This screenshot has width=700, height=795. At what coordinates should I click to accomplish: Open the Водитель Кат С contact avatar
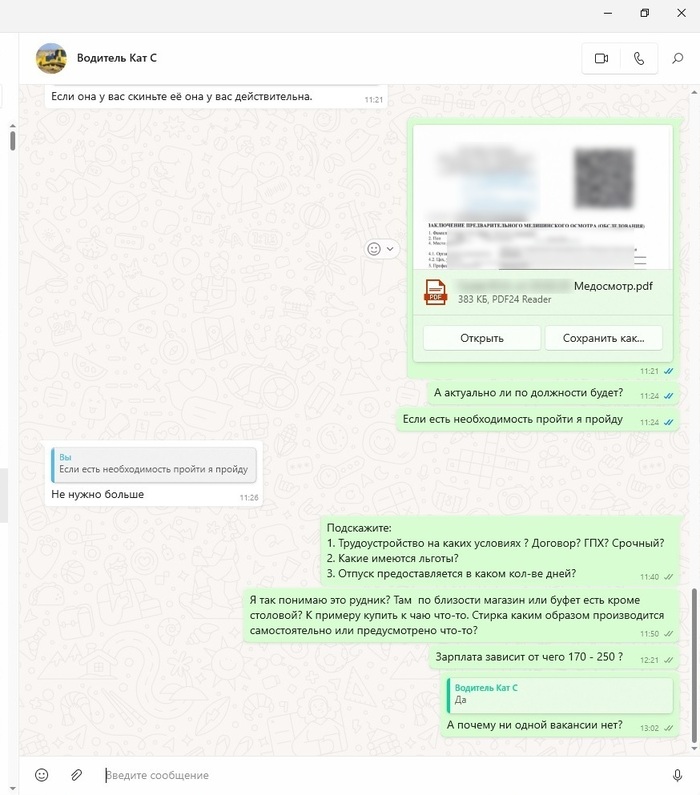(51, 58)
